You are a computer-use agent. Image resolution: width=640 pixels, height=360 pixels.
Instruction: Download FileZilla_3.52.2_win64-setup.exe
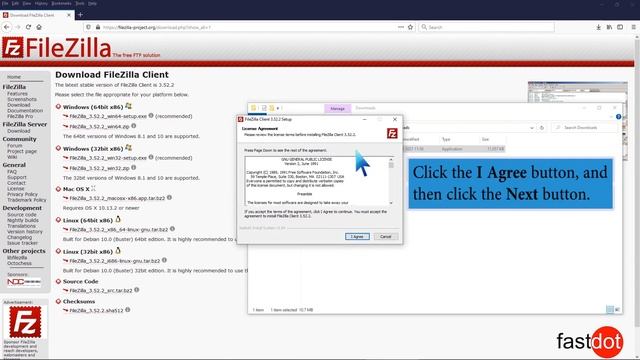click(108, 116)
